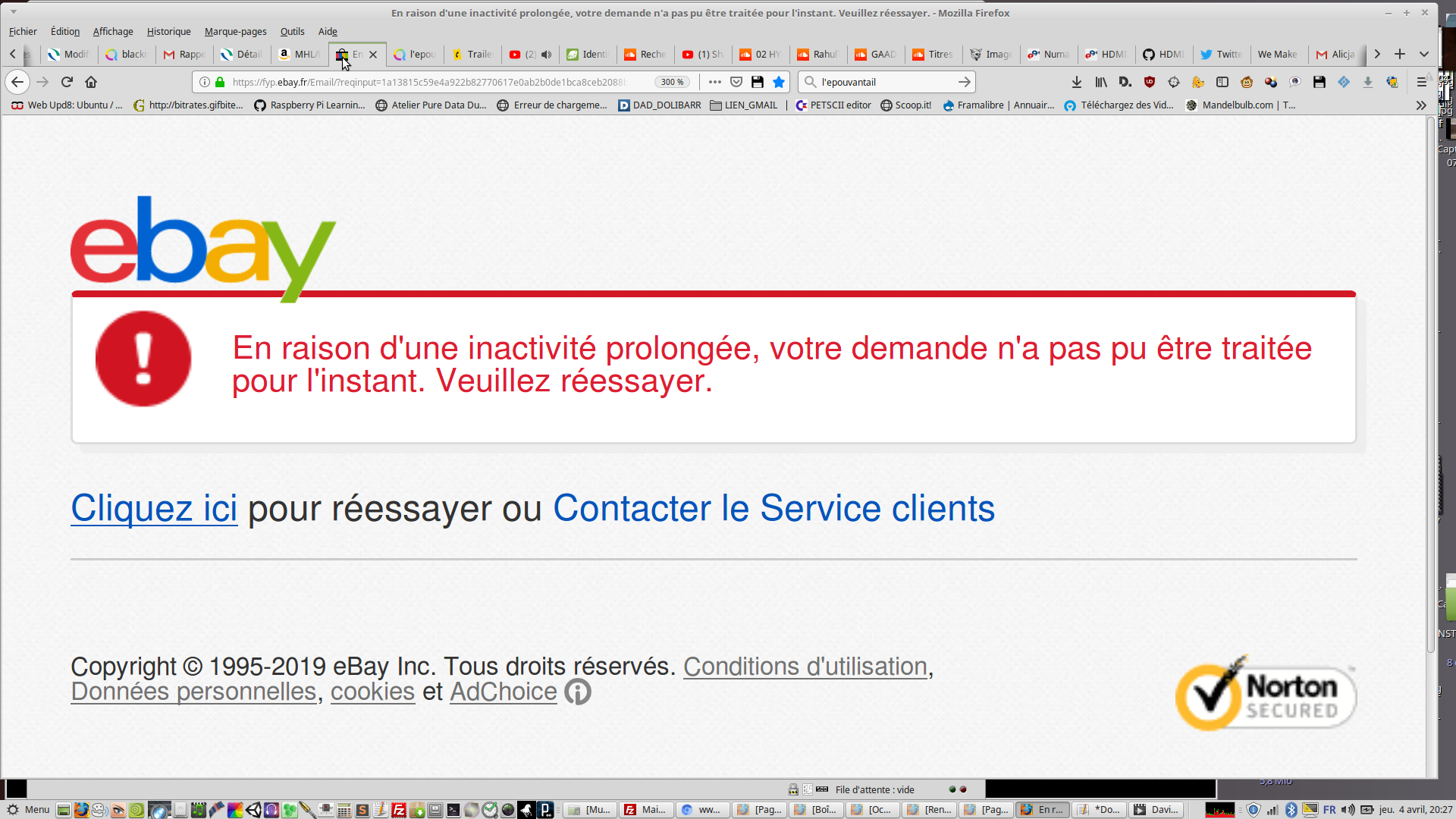The height and width of the screenshot is (819, 1456).
Task: Reload the current page
Action: (67, 82)
